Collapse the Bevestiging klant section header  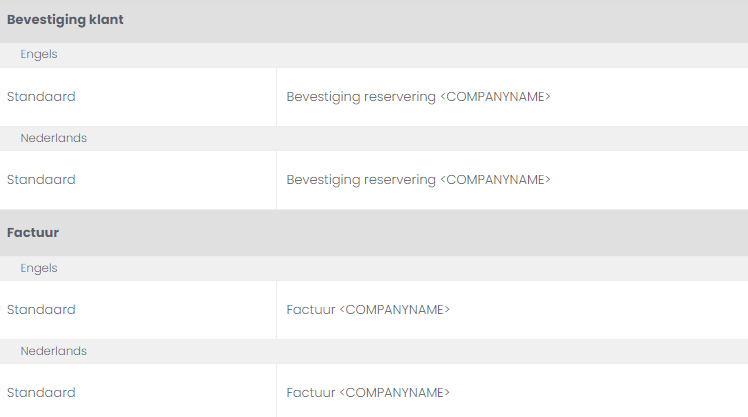pos(65,20)
